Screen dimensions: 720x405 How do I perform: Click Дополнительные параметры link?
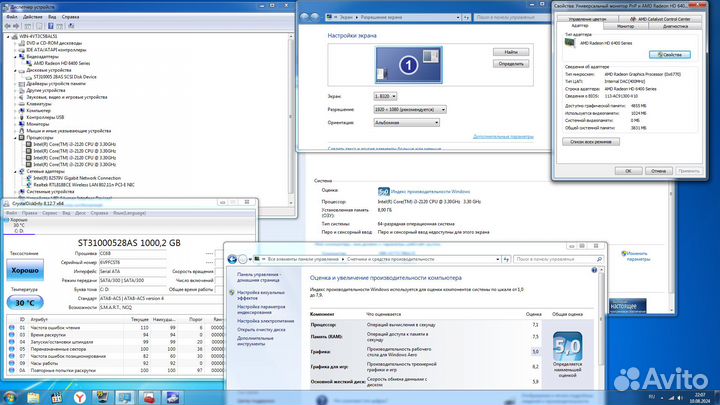coord(503,136)
